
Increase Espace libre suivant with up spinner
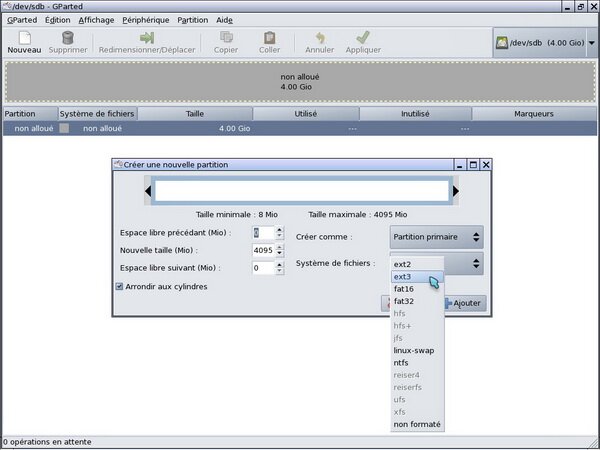(x=280, y=265)
